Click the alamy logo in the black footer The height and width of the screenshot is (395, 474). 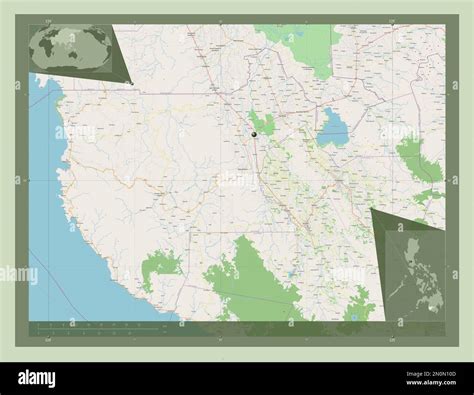pos(37,378)
